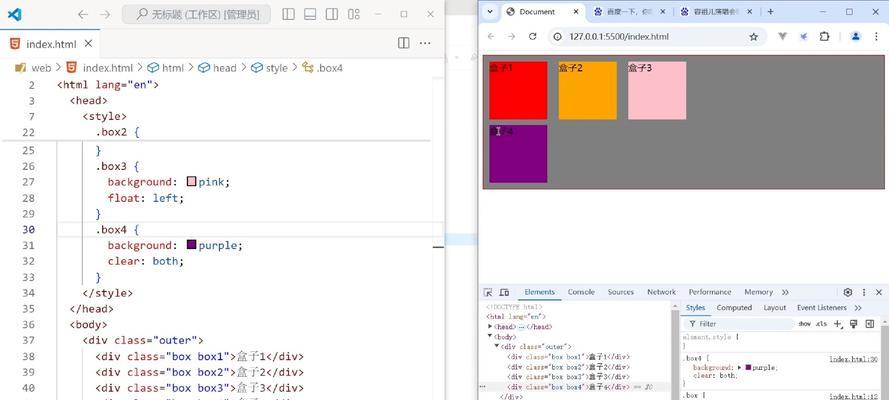Switch to the DevTools Console tab
The height and width of the screenshot is (400, 889).
(581, 292)
